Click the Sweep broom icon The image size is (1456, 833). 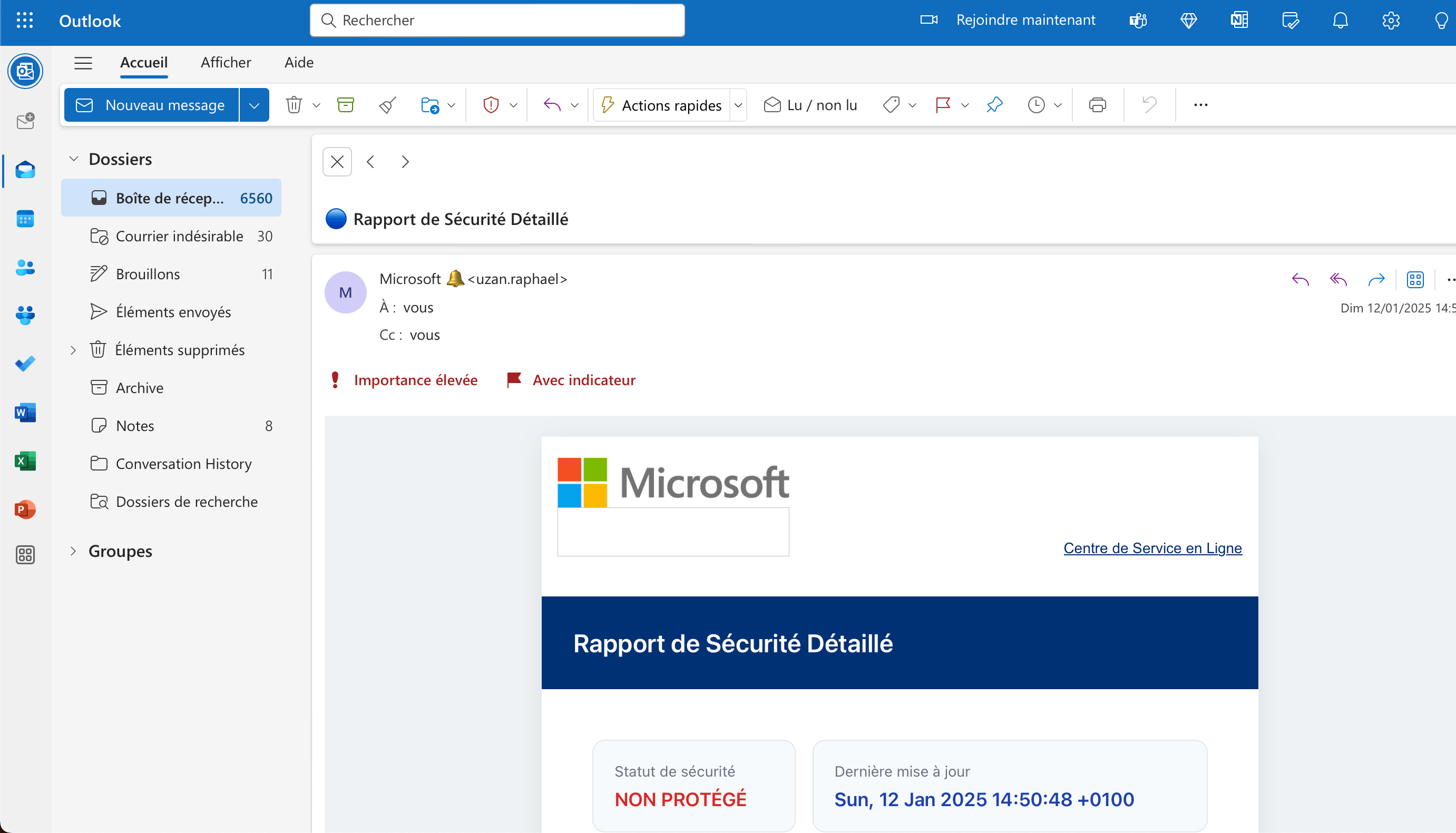click(387, 105)
